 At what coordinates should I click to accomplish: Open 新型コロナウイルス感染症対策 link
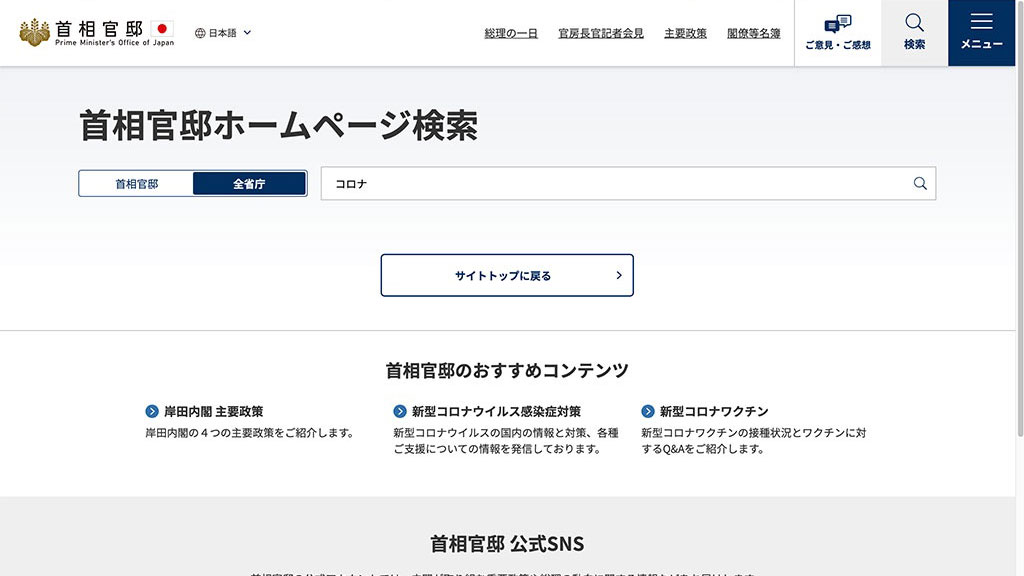point(496,411)
